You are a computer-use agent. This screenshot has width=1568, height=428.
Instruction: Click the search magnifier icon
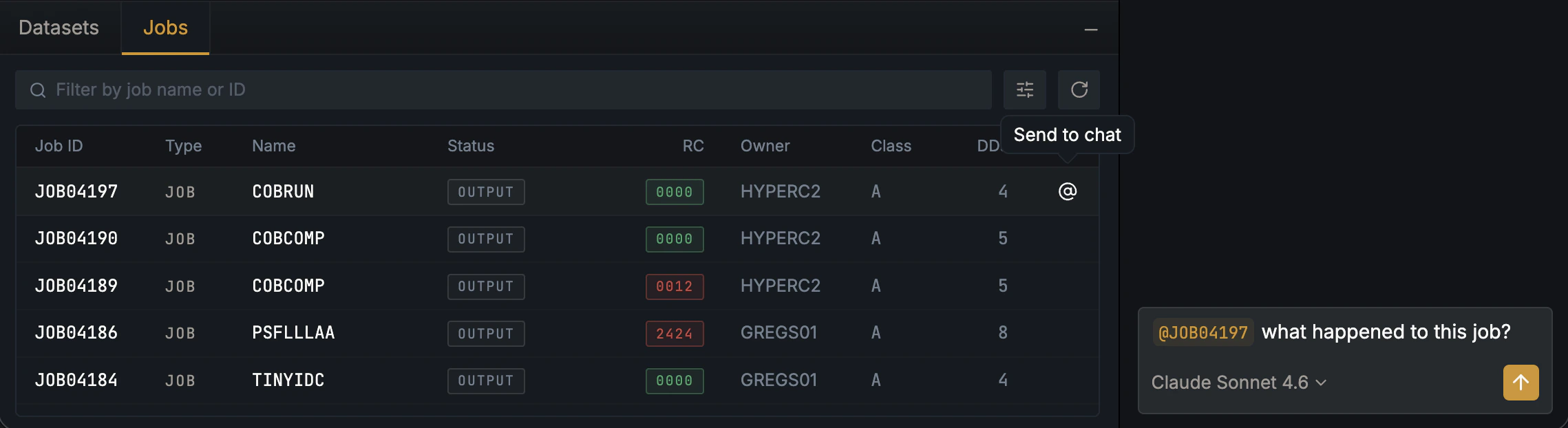38,90
